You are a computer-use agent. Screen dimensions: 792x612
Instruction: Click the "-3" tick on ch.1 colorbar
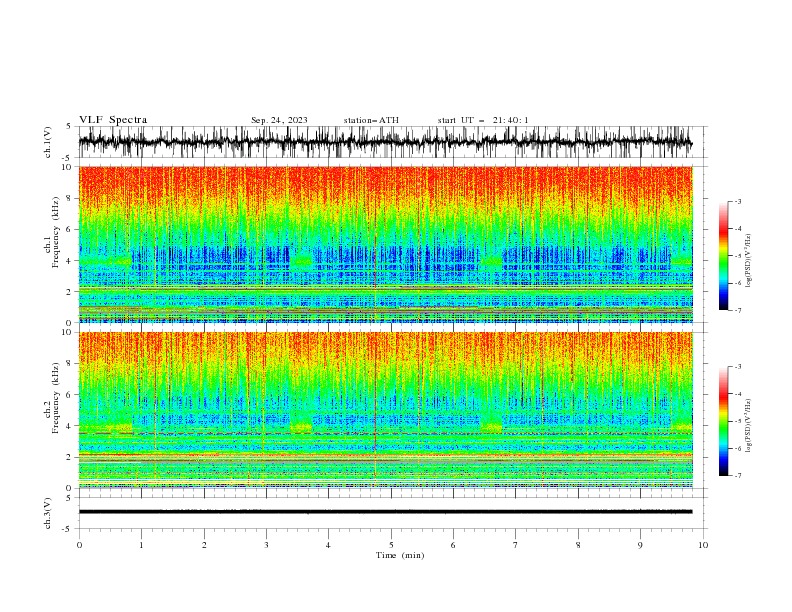738,201
